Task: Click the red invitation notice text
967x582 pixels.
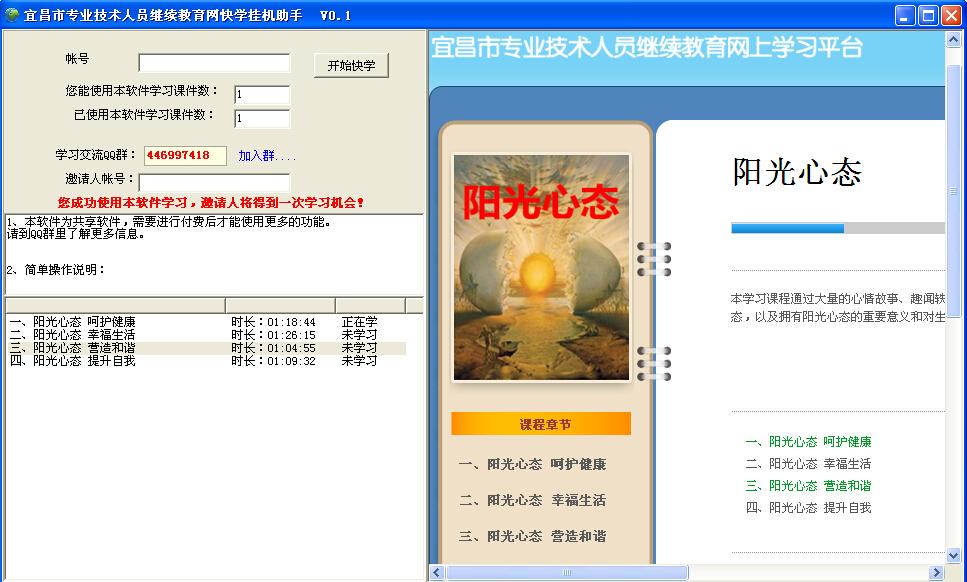Action: 211,202
